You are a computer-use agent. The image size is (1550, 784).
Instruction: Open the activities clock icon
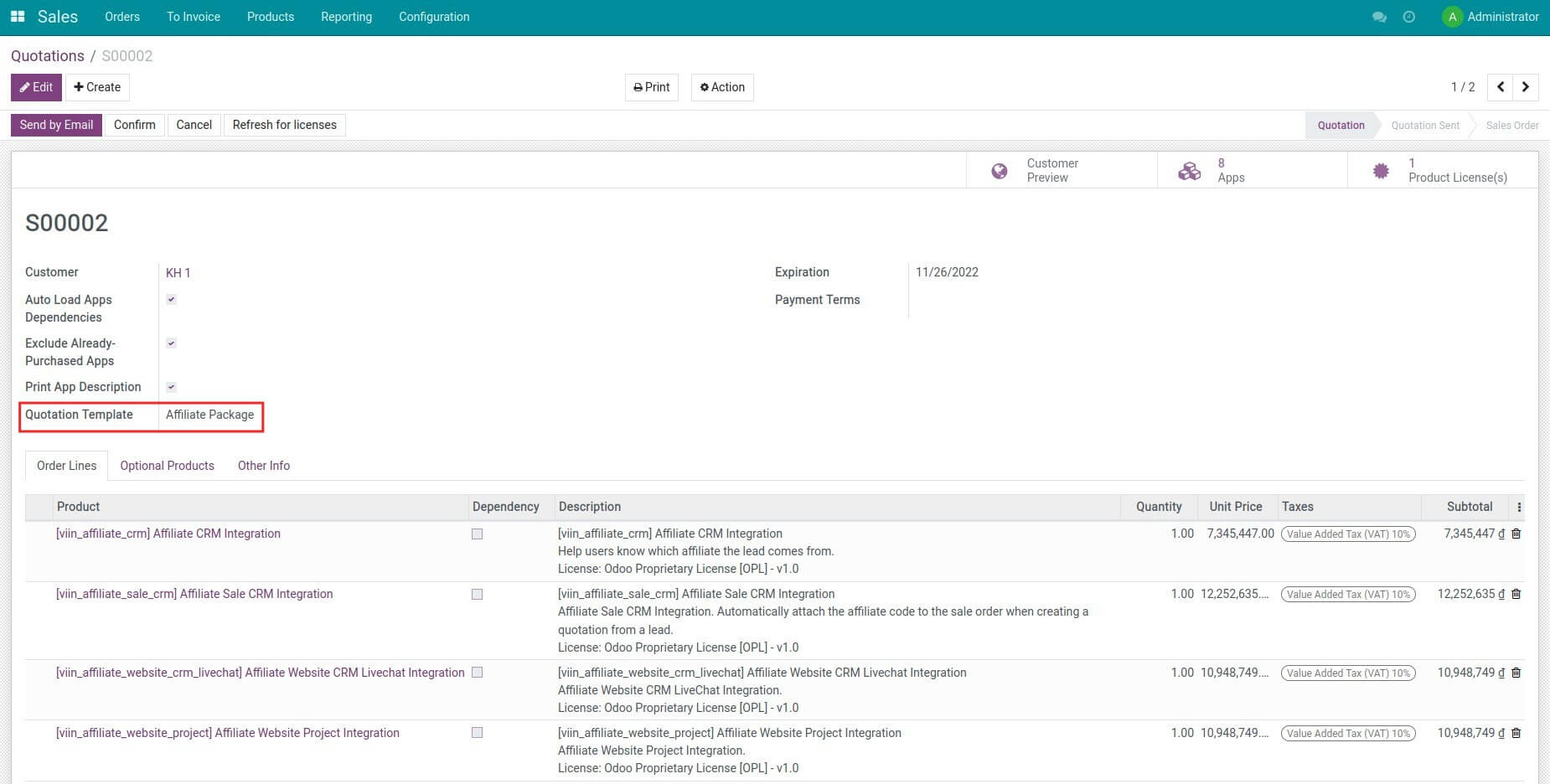[x=1408, y=17]
